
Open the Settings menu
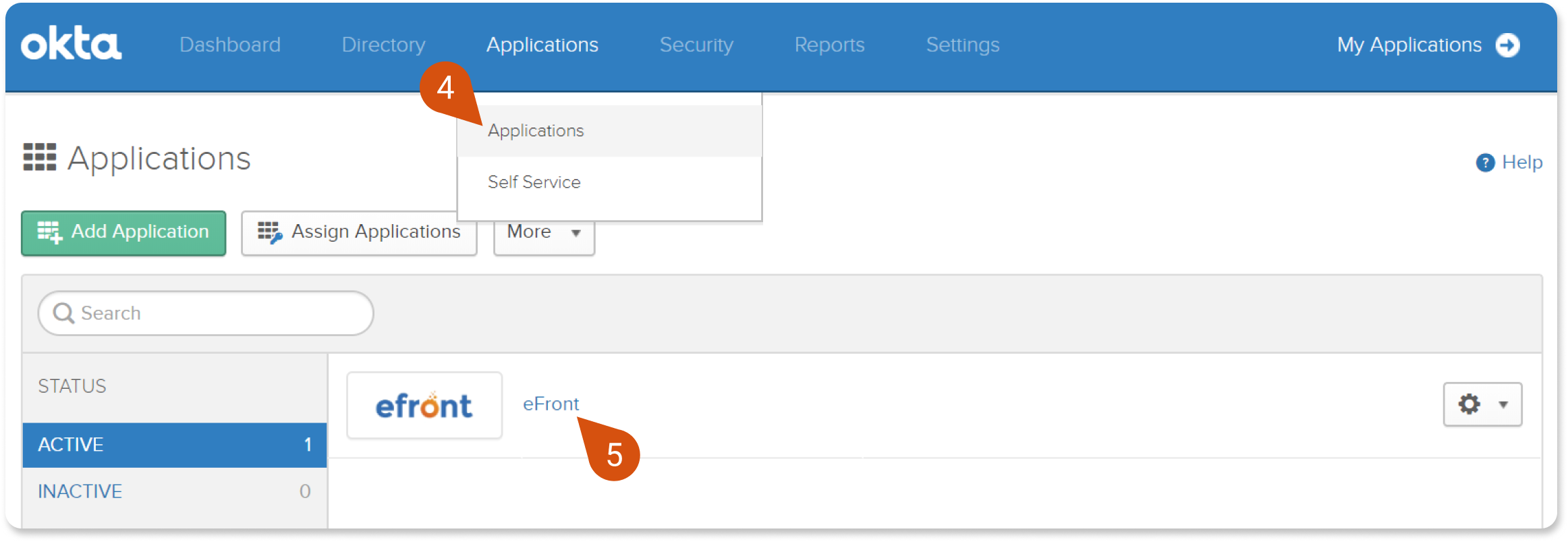[963, 45]
